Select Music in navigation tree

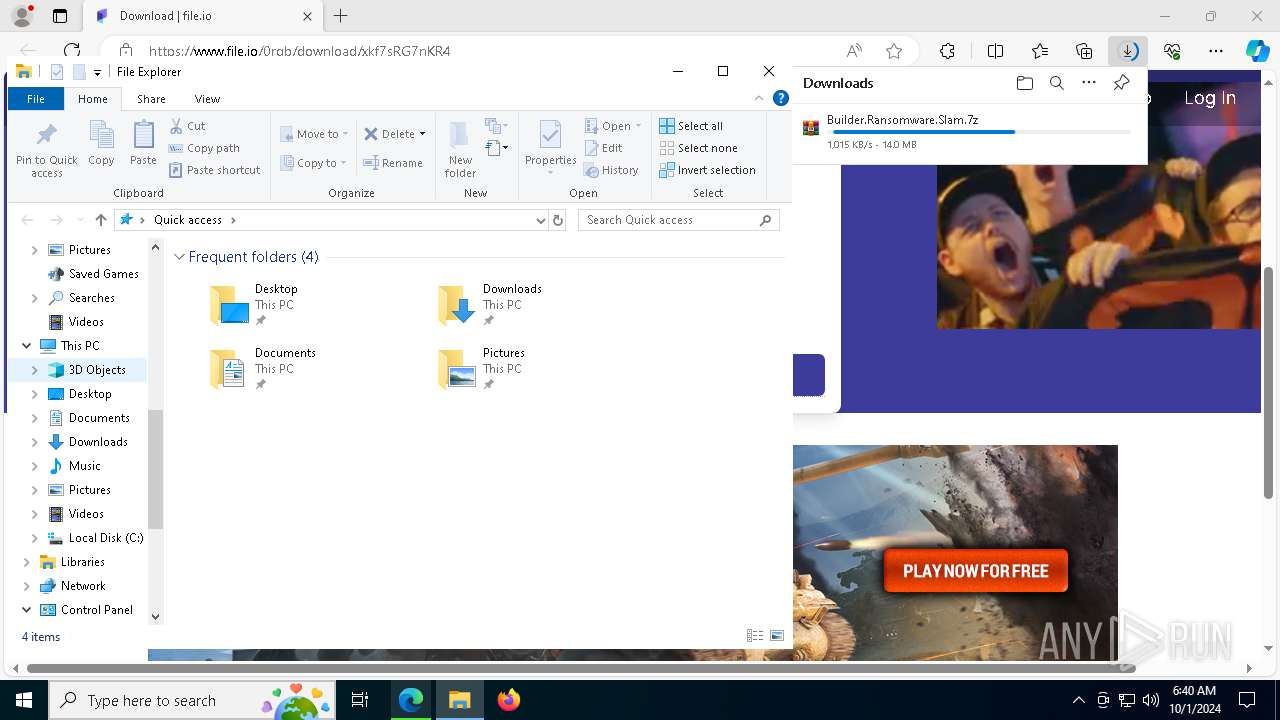click(84, 466)
